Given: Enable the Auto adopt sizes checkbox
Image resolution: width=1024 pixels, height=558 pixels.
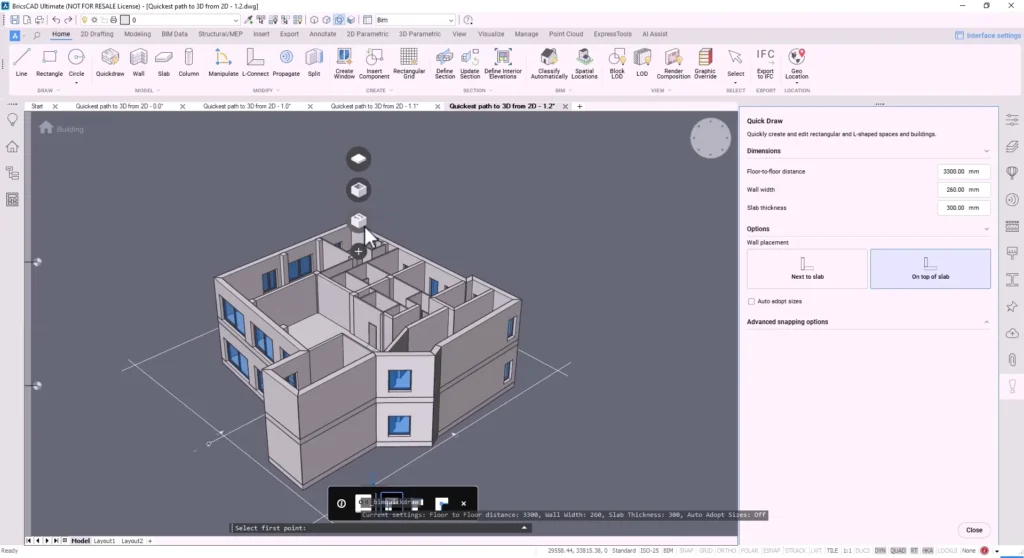Looking at the screenshot, I should click(x=752, y=301).
